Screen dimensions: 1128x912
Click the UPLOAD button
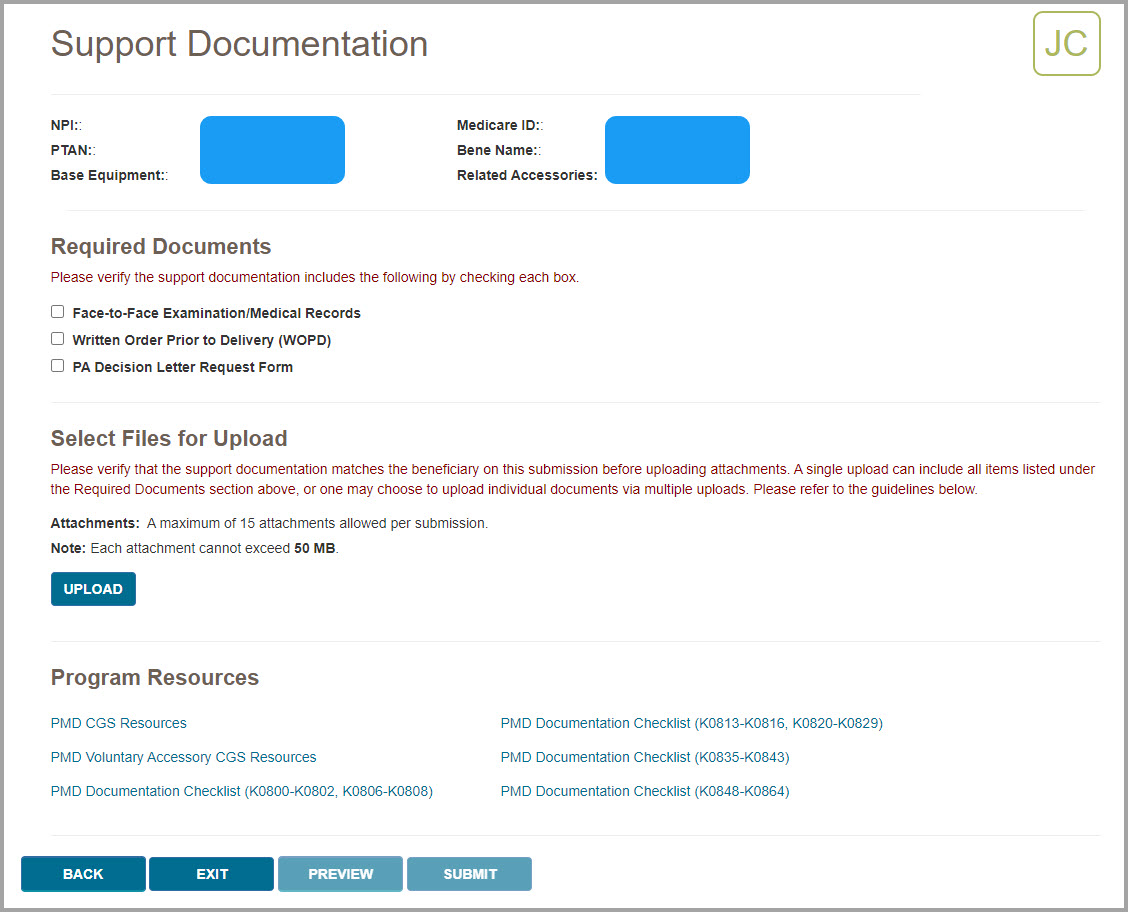[93, 589]
